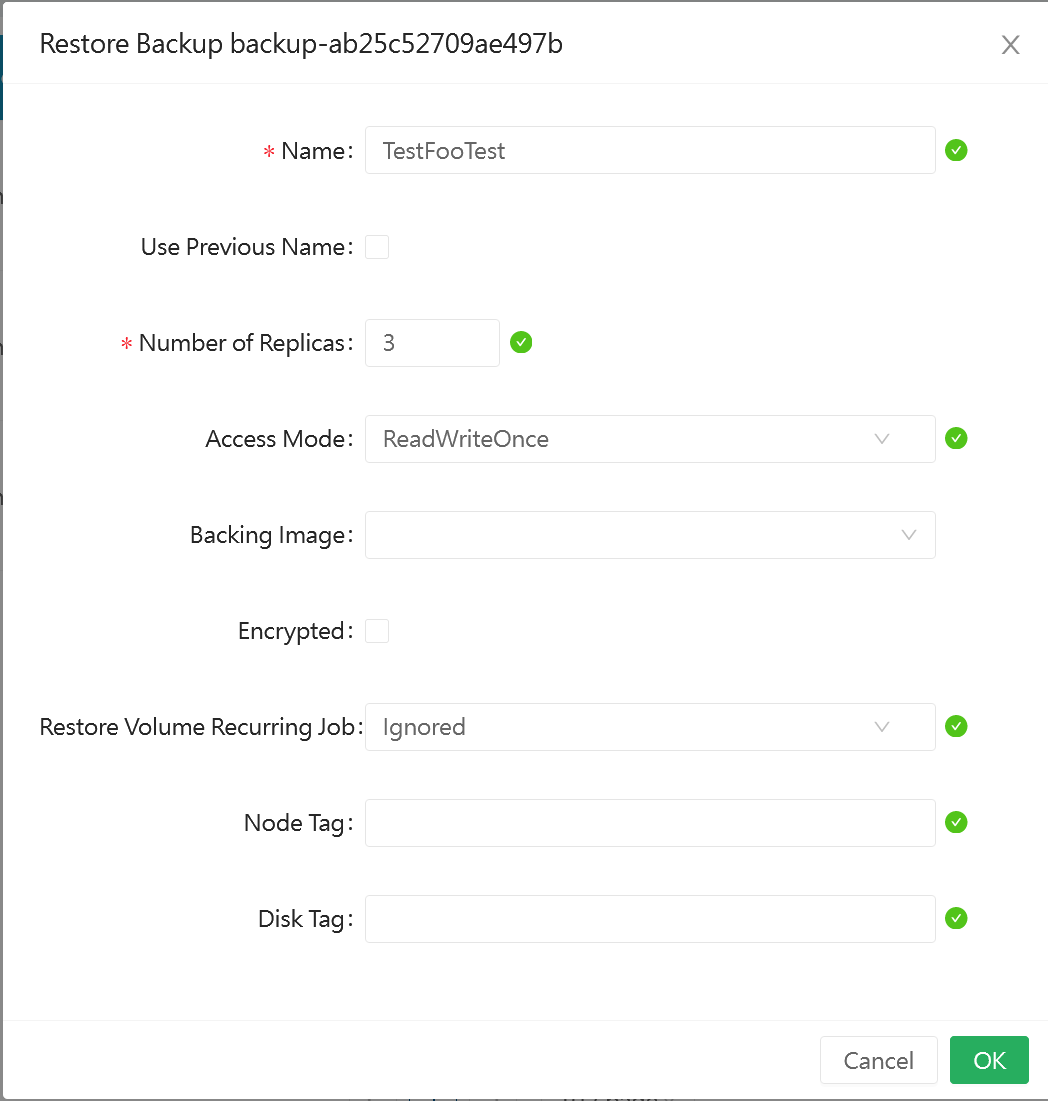Click the OK button to restore backup
The width and height of the screenshot is (1048, 1101).
coord(989,1060)
